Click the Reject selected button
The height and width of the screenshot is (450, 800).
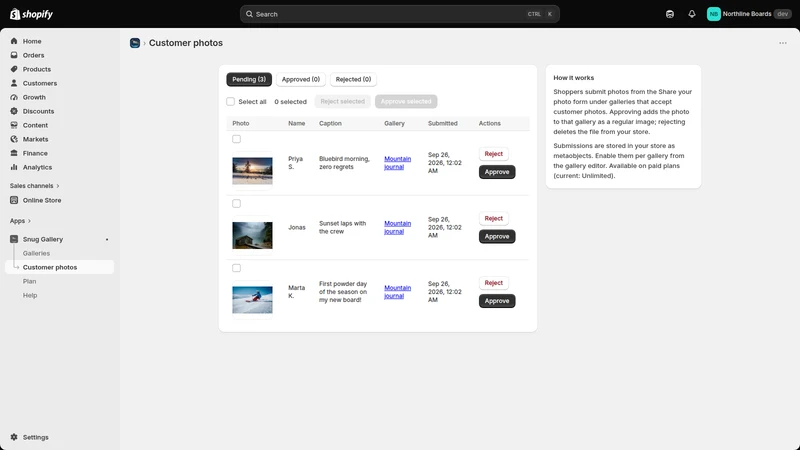(x=342, y=102)
